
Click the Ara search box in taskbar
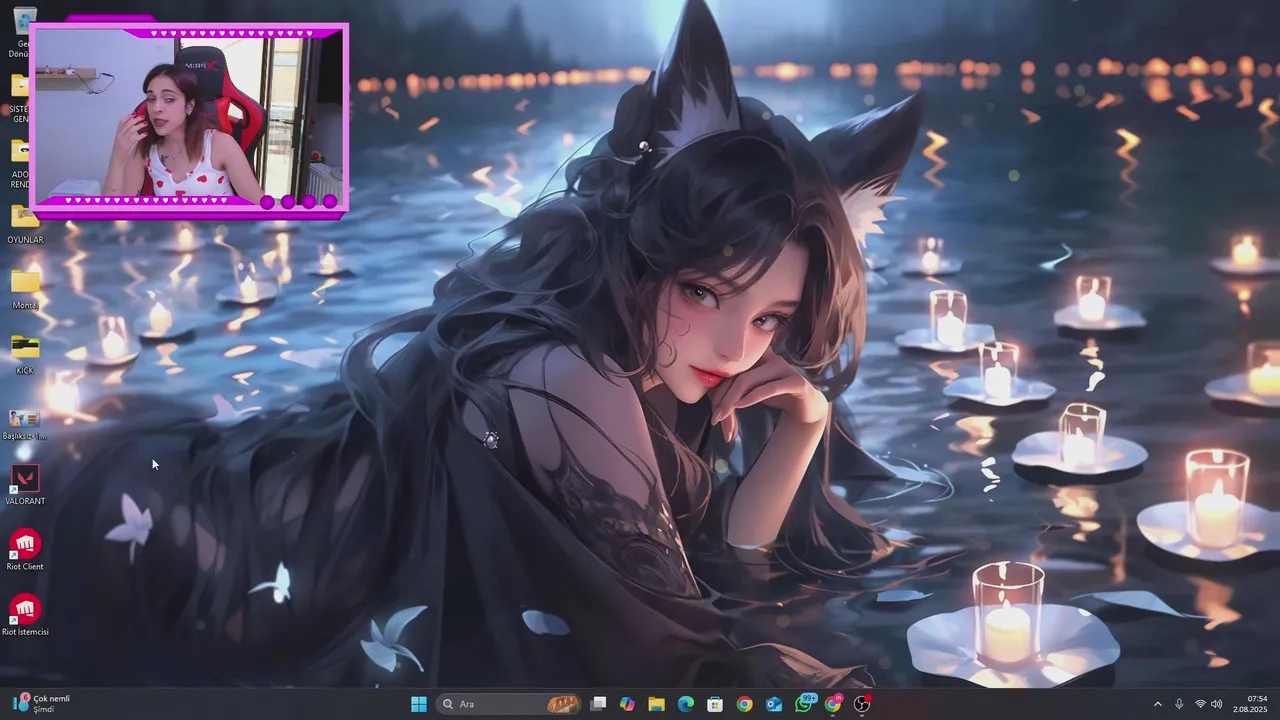[510, 704]
